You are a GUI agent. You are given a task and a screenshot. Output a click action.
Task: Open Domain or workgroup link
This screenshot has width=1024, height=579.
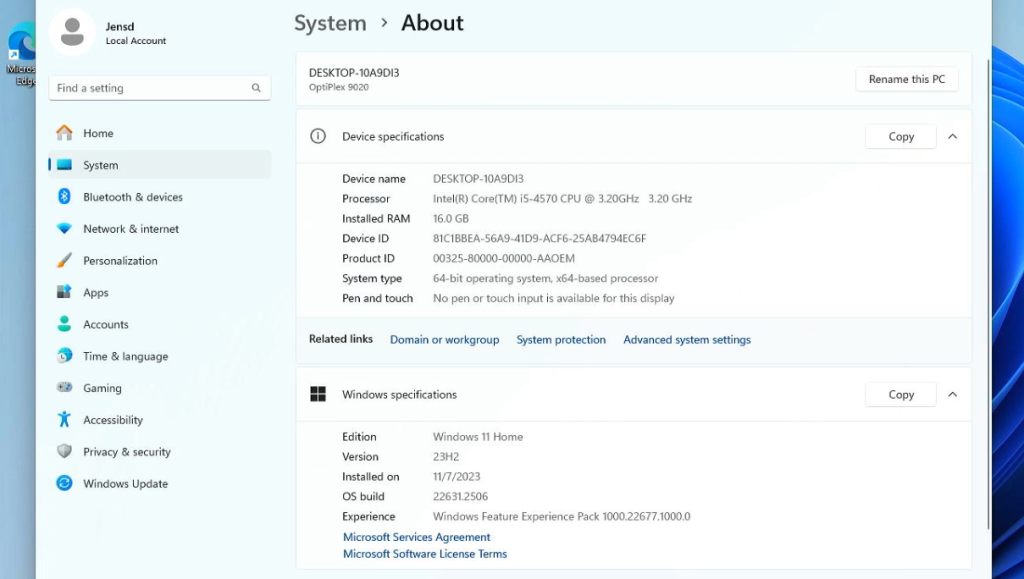point(444,339)
